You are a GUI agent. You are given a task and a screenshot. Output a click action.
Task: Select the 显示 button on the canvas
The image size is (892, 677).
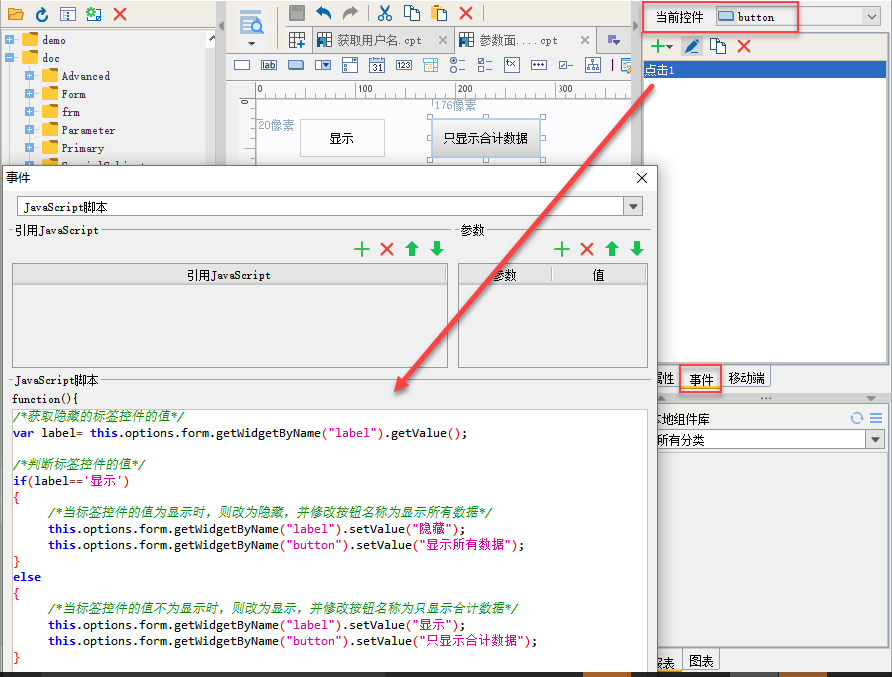coord(342,138)
